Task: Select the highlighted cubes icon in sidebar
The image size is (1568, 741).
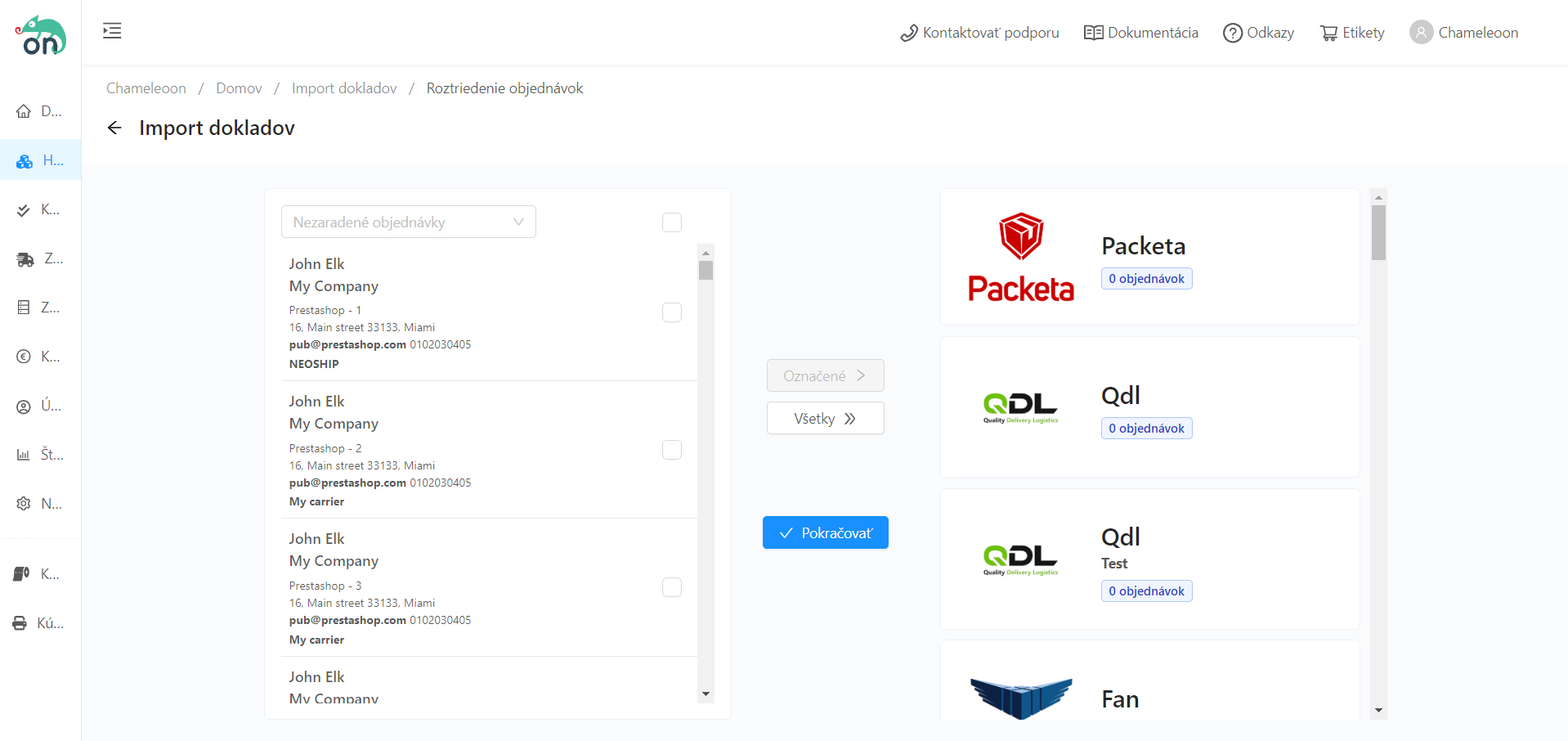Action: [x=25, y=161]
